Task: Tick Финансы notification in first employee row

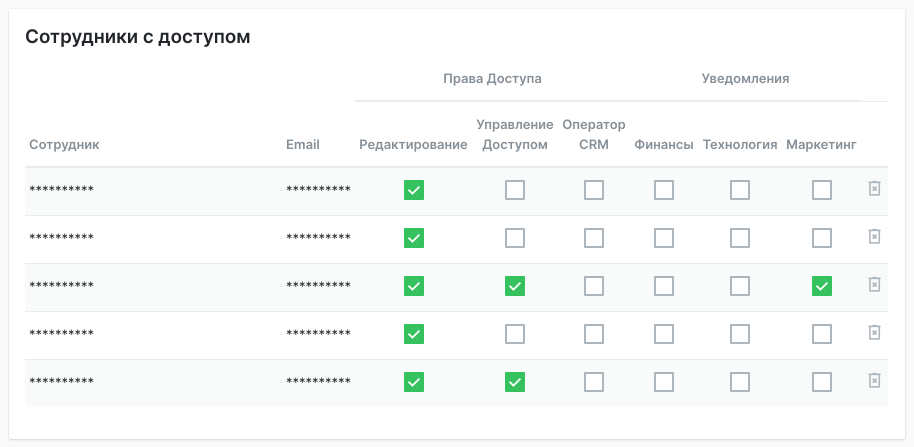Action: pyautogui.click(x=664, y=190)
